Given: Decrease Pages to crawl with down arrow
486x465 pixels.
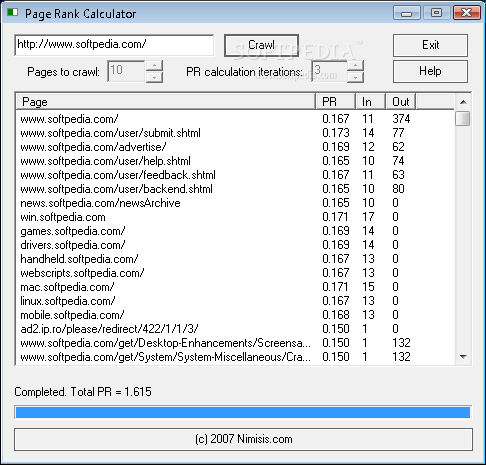Looking at the screenshot, I should pos(154,77).
